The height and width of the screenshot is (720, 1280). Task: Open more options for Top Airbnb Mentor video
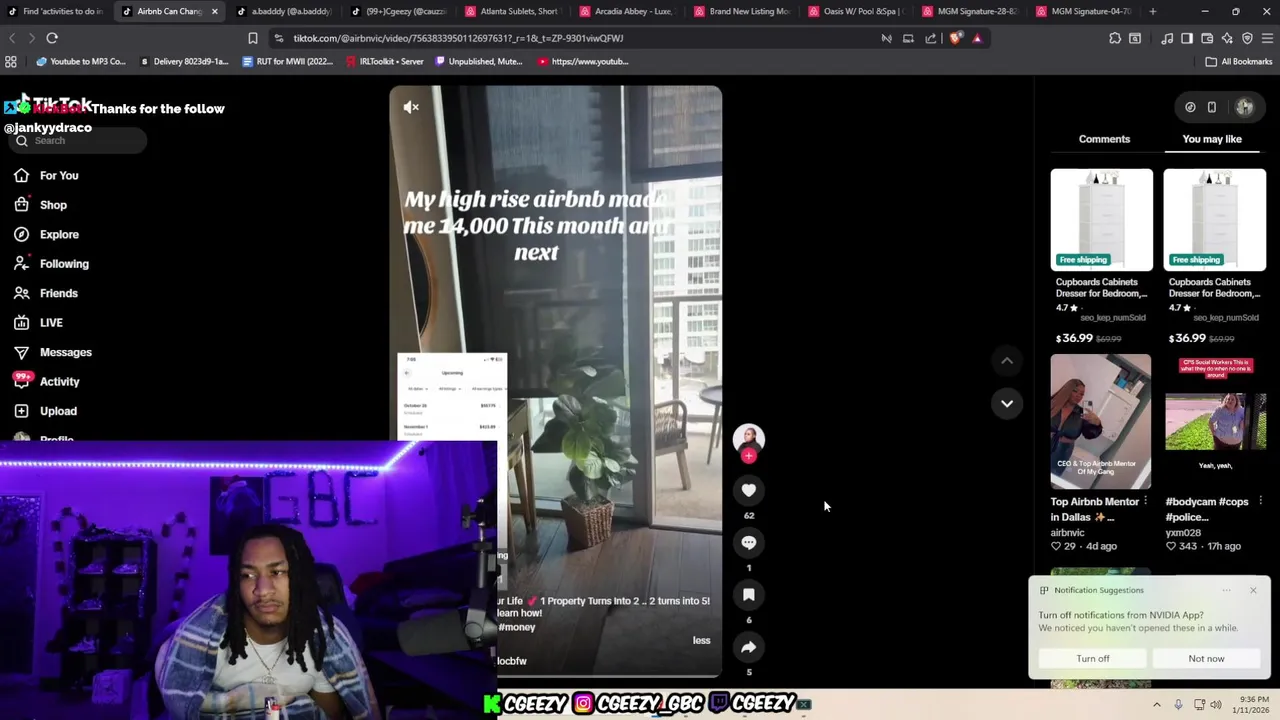(x=1146, y=501)
